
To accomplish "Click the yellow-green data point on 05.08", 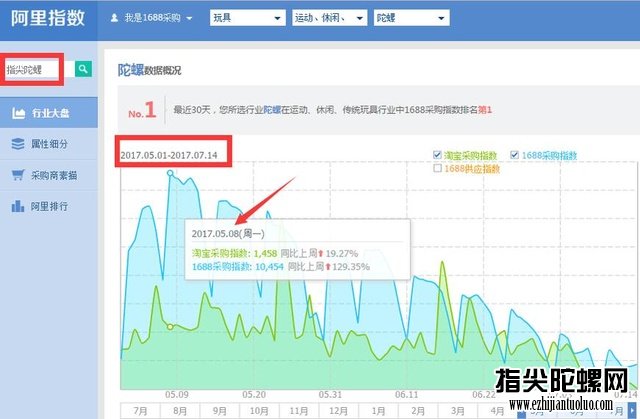I will coord(170,327).
